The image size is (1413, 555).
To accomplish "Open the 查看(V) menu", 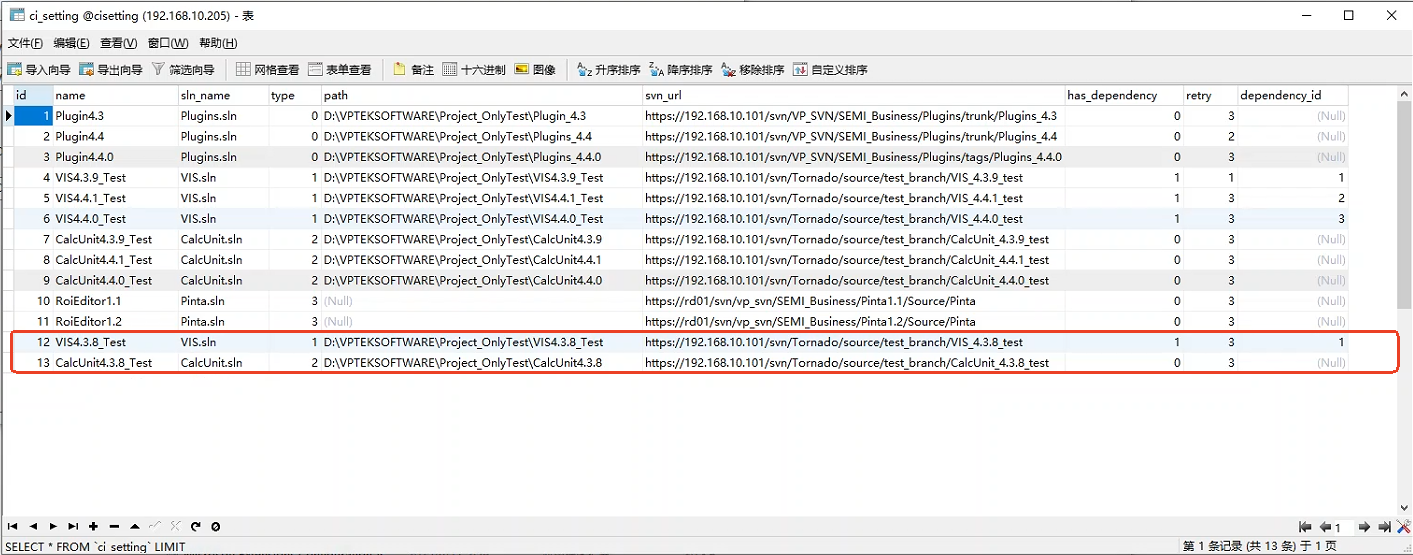I will coord(118,43).
